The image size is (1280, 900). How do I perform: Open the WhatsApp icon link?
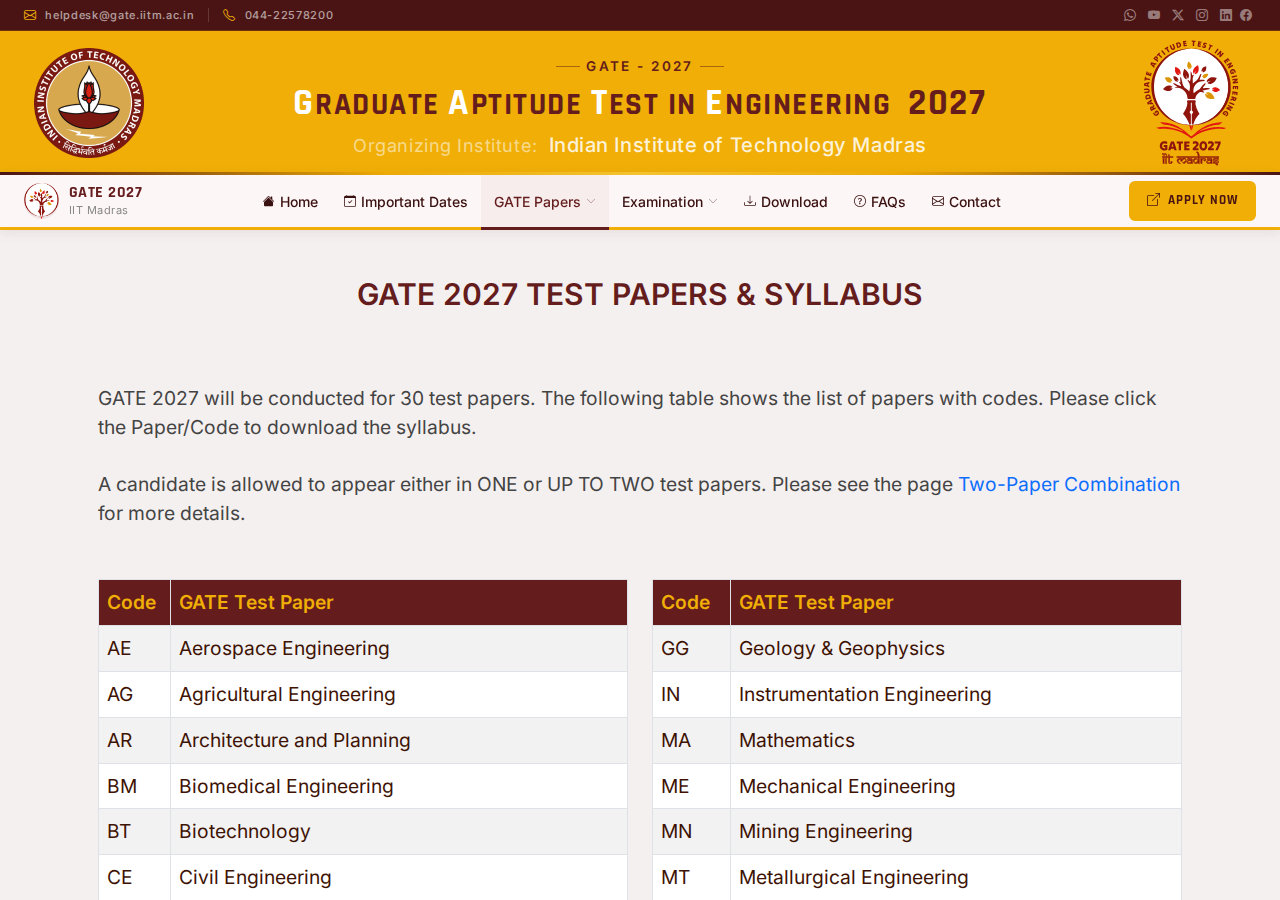(1130, 15)
